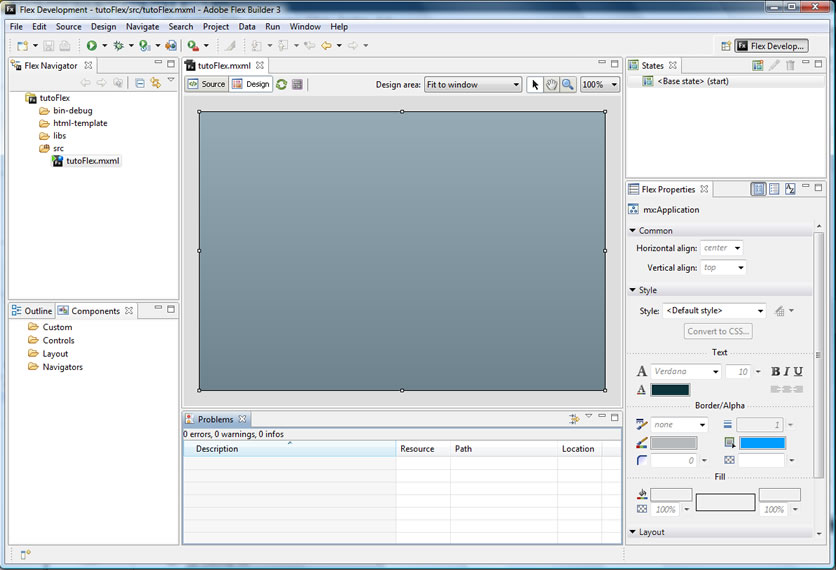This screenshot has width=836, height=570.
Task: Open the Design area dropdown
Action: click(x=473, y=85)
